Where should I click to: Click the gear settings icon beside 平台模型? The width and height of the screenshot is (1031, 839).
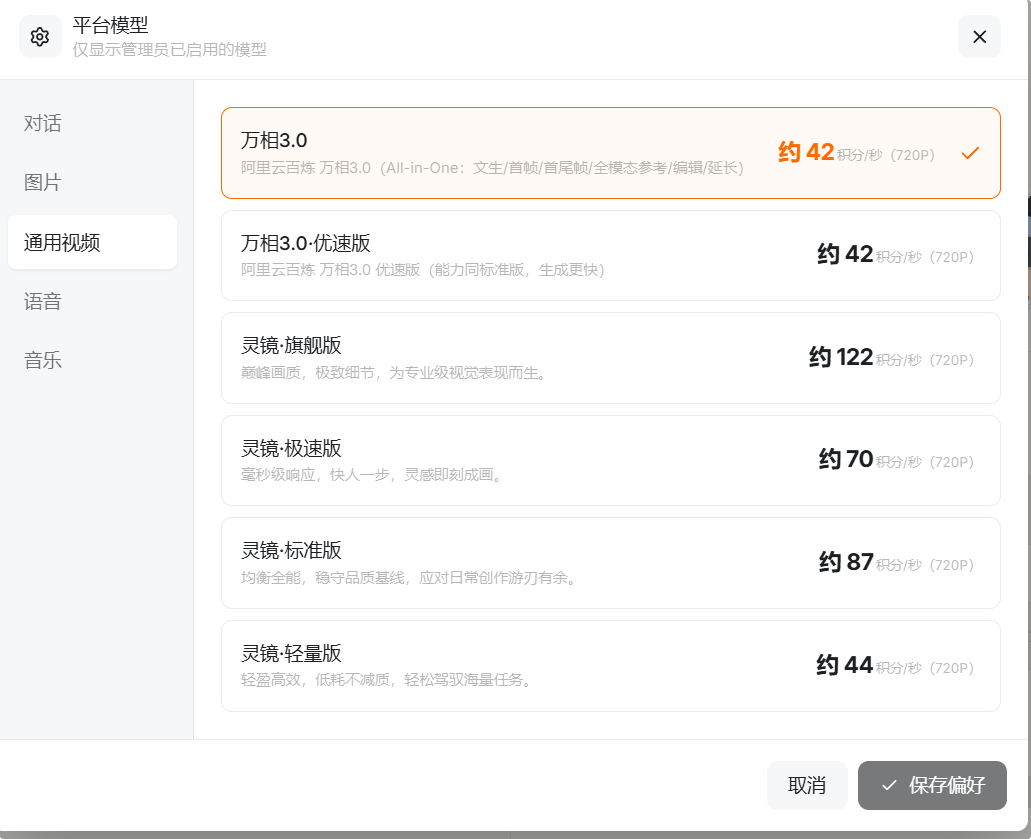tap(40, 37)
